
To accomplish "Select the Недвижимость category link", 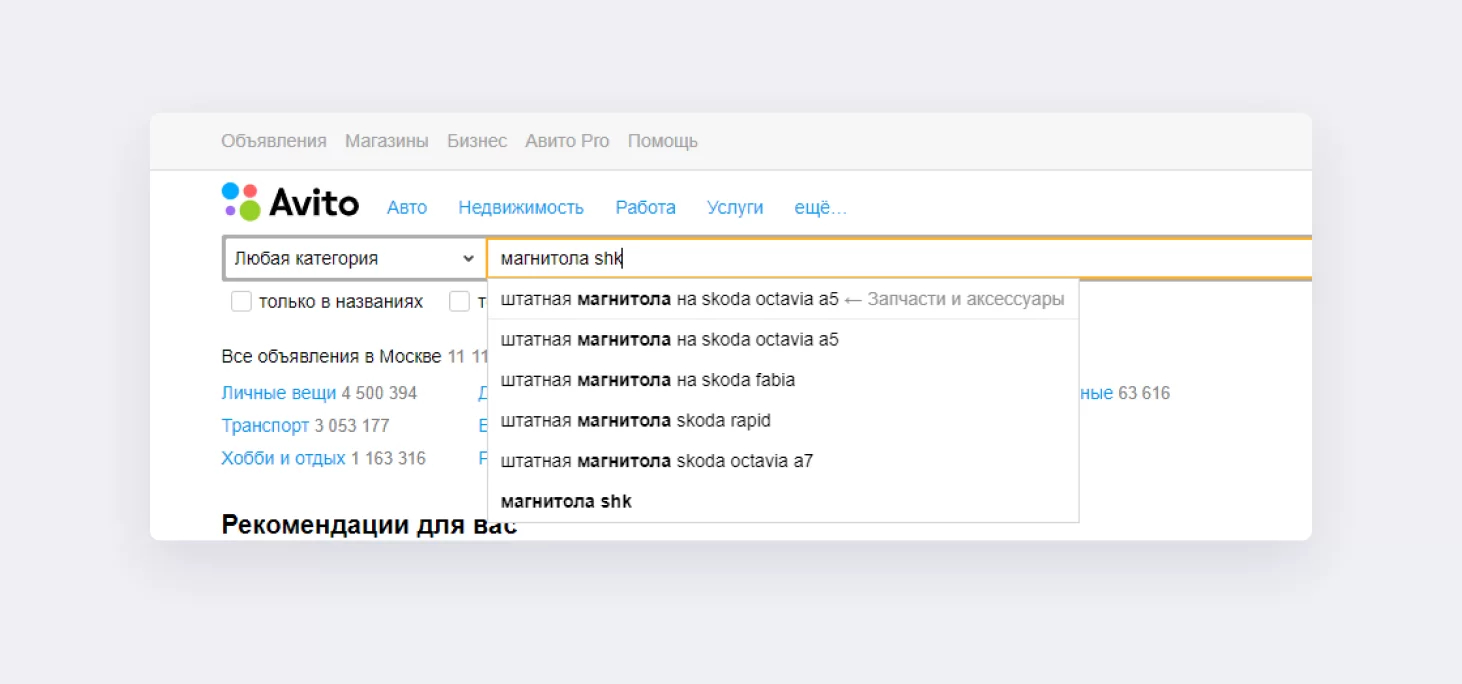I will [521, 208].
